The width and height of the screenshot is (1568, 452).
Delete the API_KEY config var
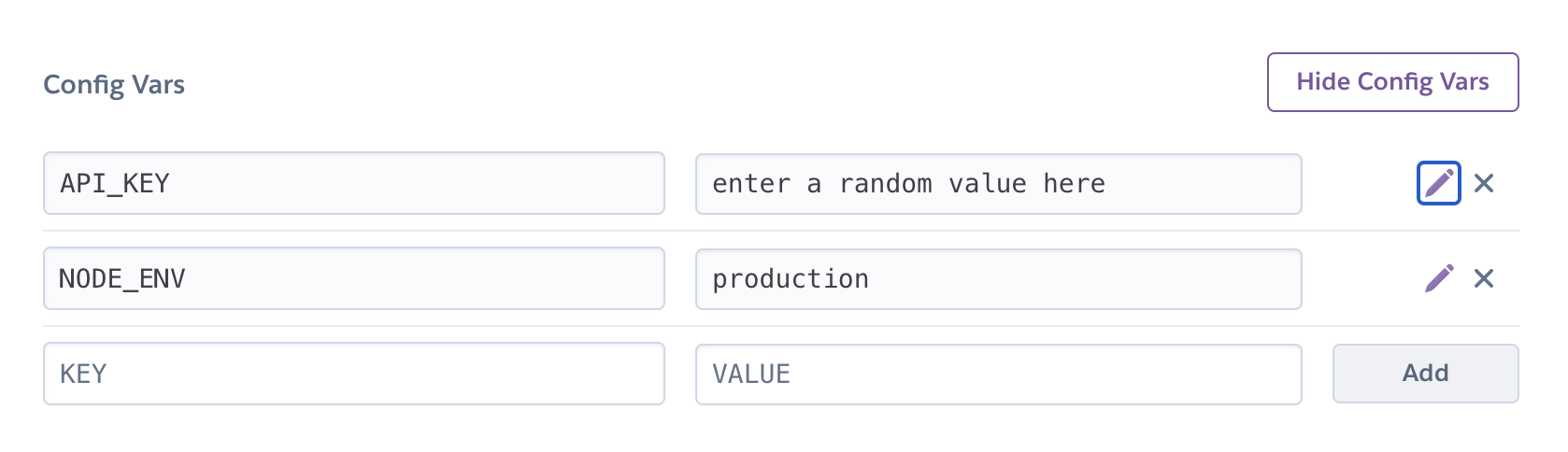pos(1484,183)
